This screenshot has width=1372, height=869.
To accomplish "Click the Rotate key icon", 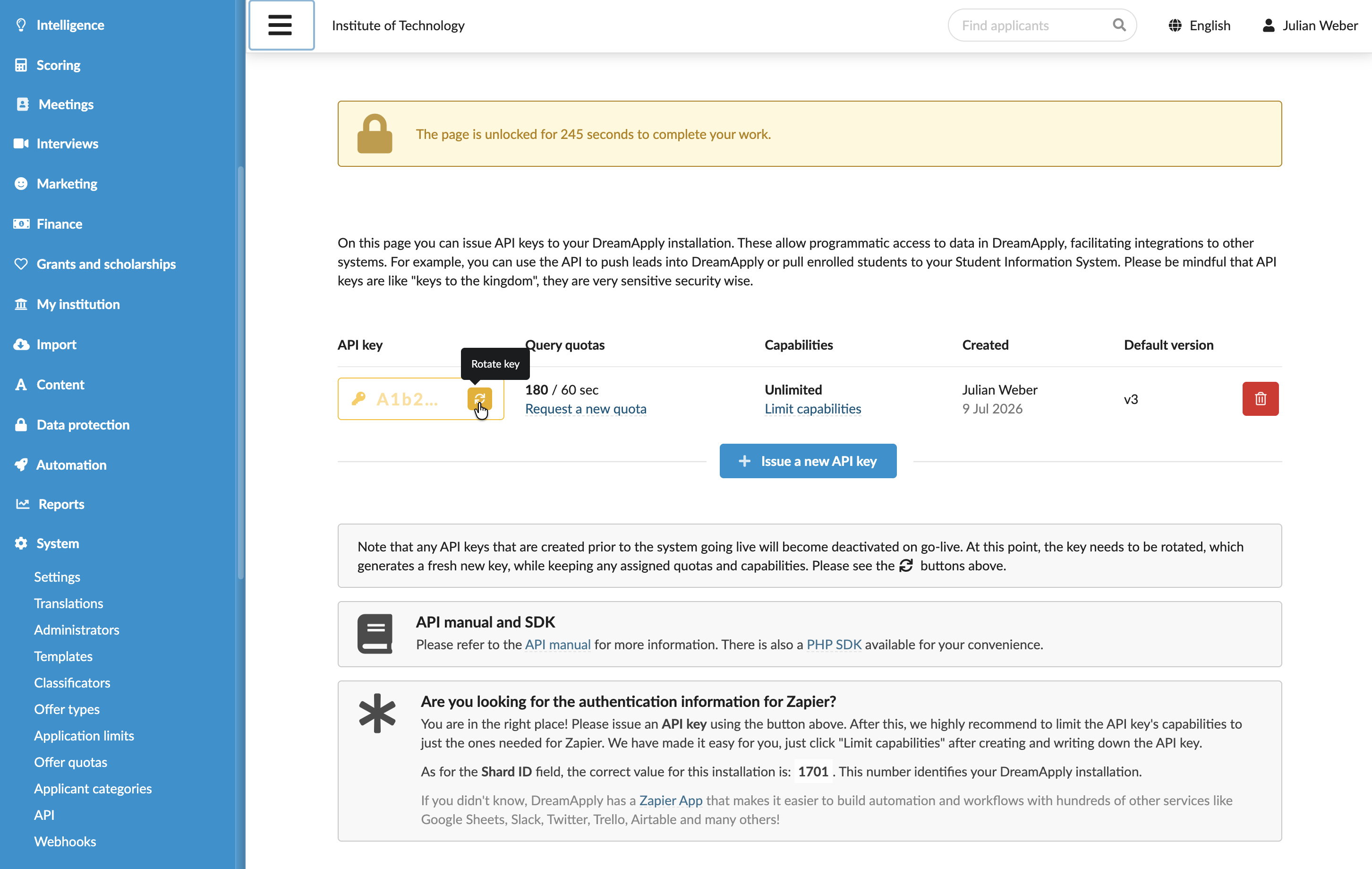I will [479, 398].
